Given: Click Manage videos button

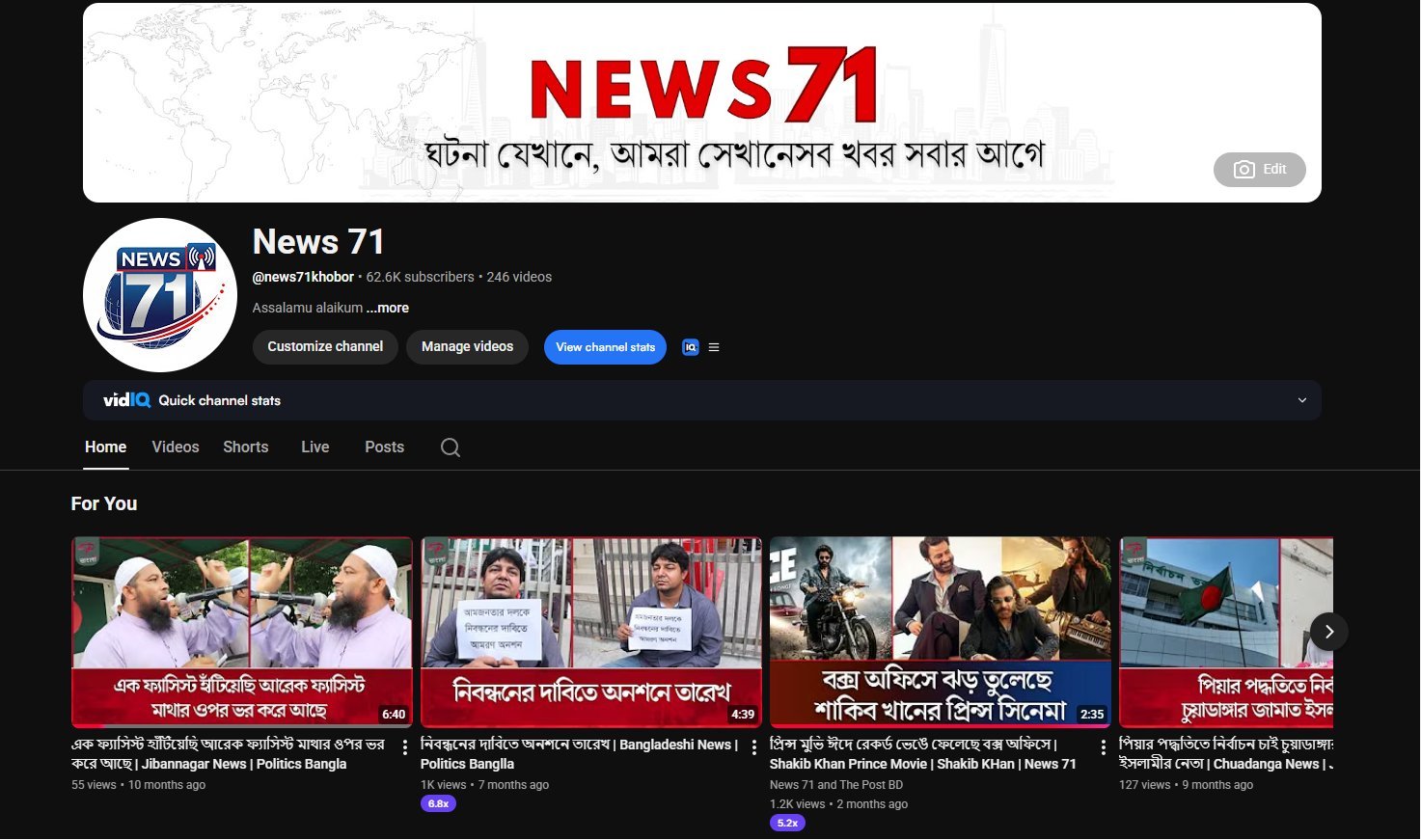Looking at the screenshot, I should tap(467, 347).
